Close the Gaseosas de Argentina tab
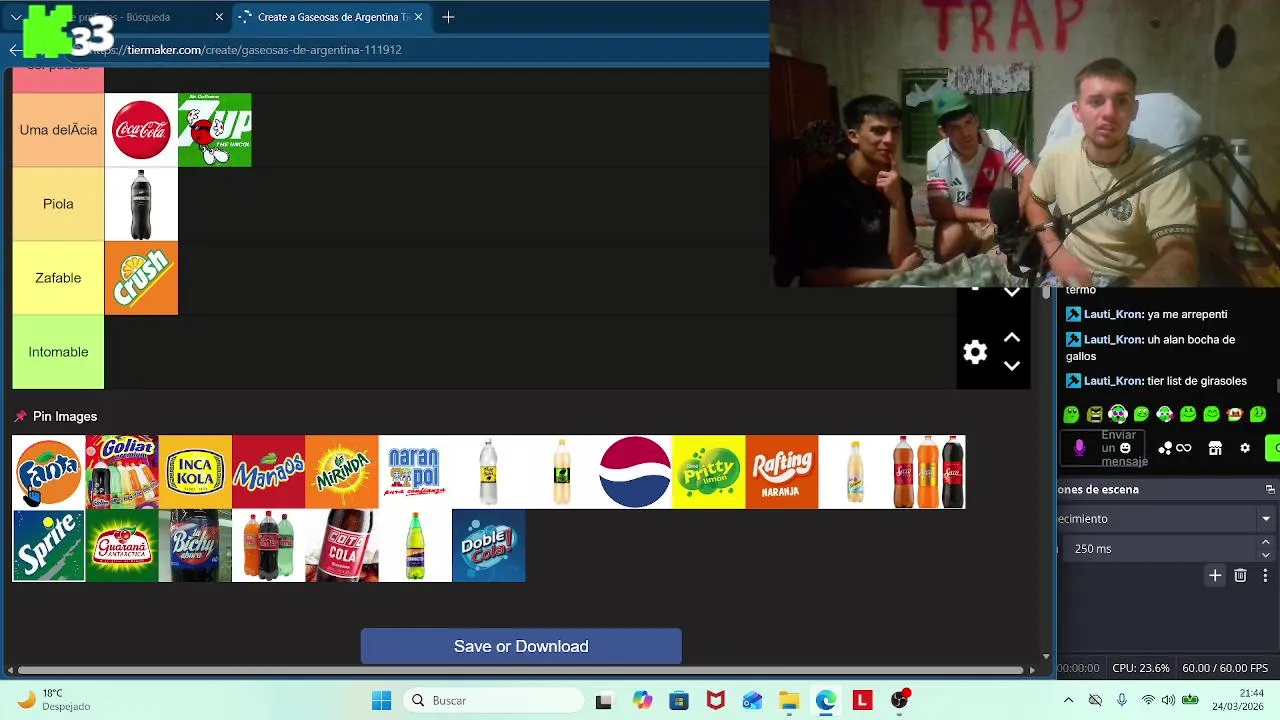 click(x=418, y=17)
